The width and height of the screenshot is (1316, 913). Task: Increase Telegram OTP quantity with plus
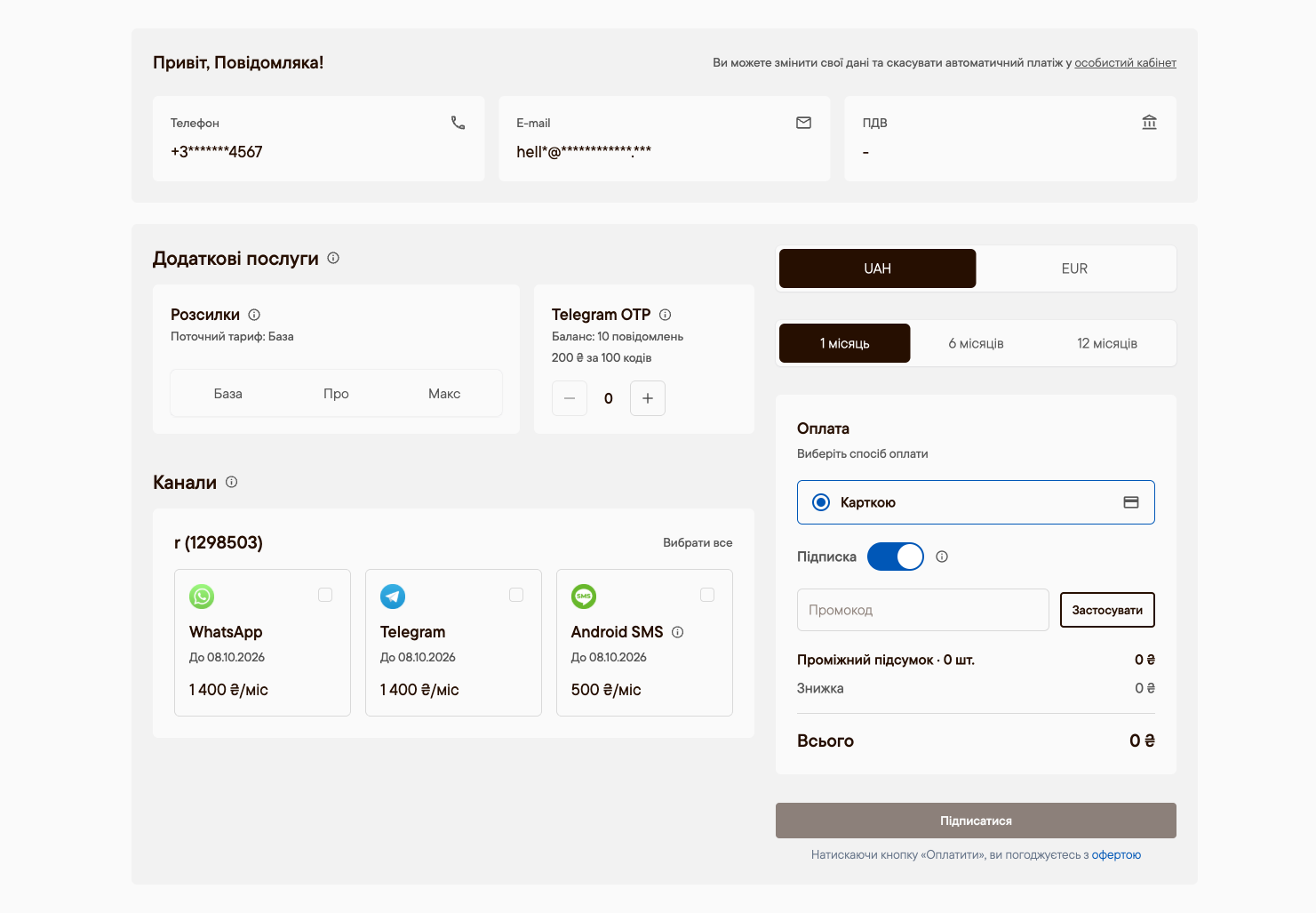(648, 398)
